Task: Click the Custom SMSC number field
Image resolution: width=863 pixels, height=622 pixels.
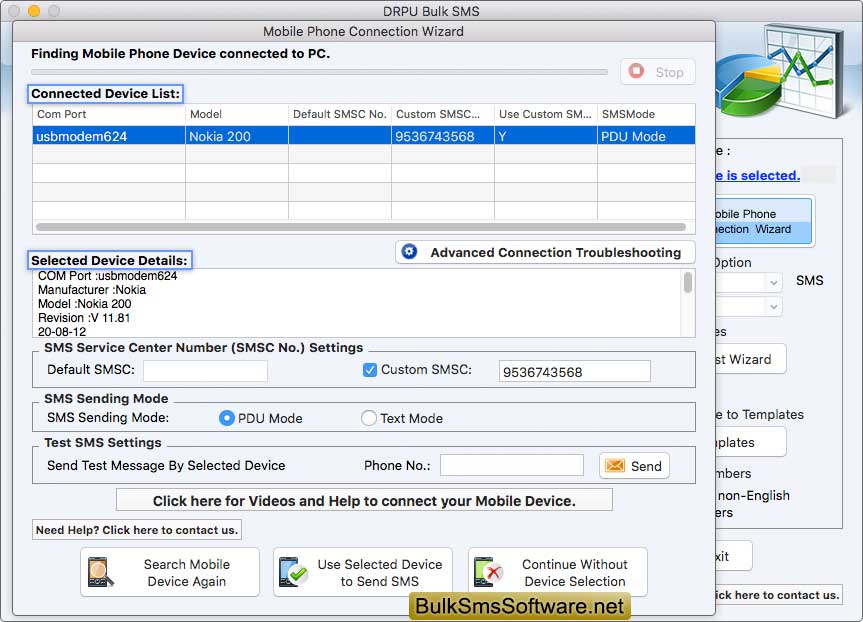Action: [575, 371]
